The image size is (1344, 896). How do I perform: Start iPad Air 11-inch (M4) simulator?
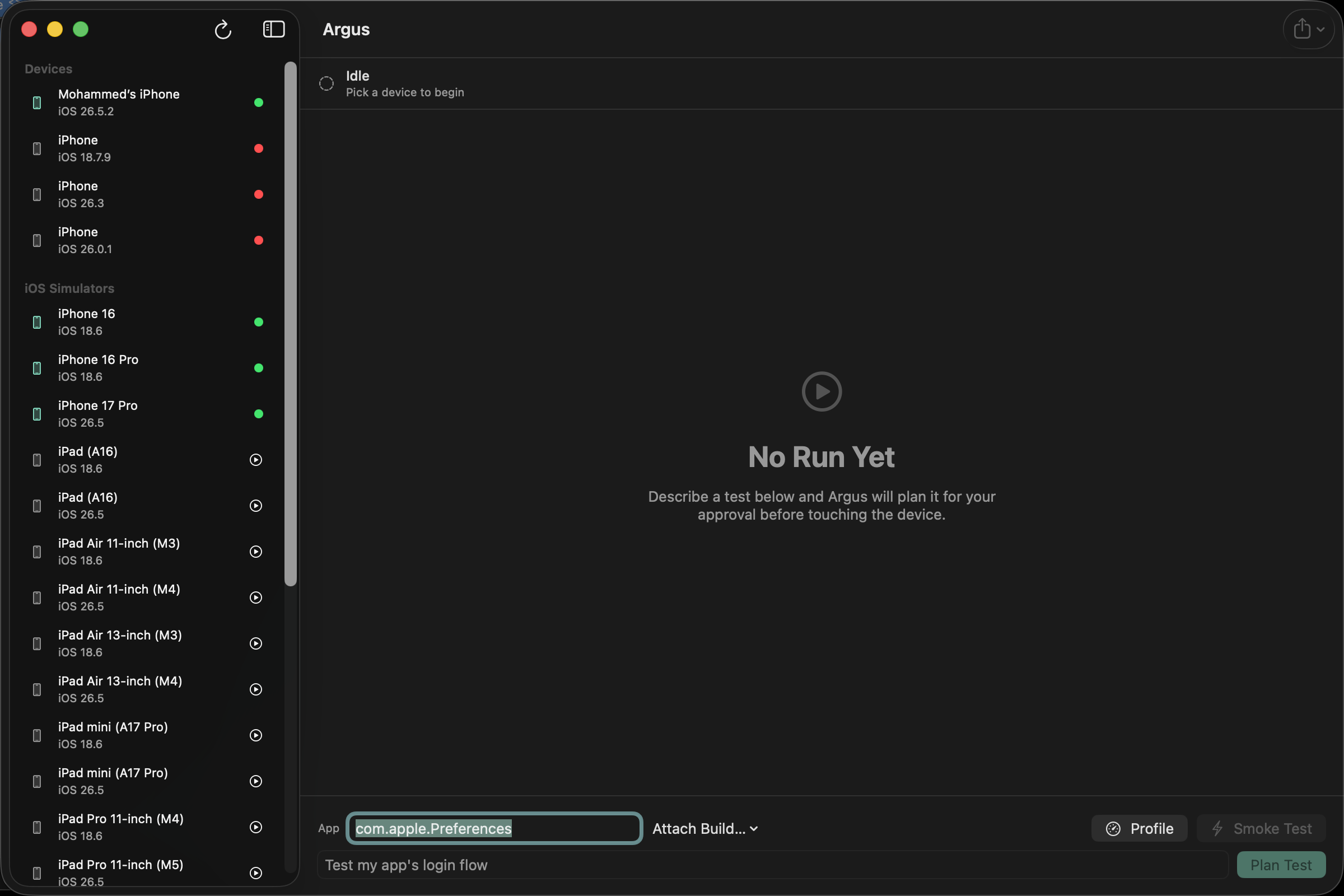pos(256,598)
